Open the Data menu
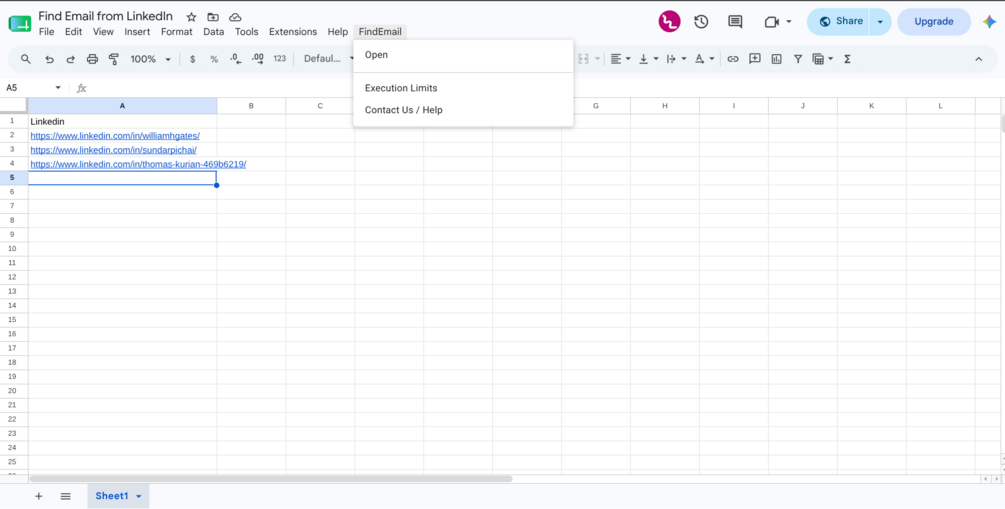 (213, 31)
